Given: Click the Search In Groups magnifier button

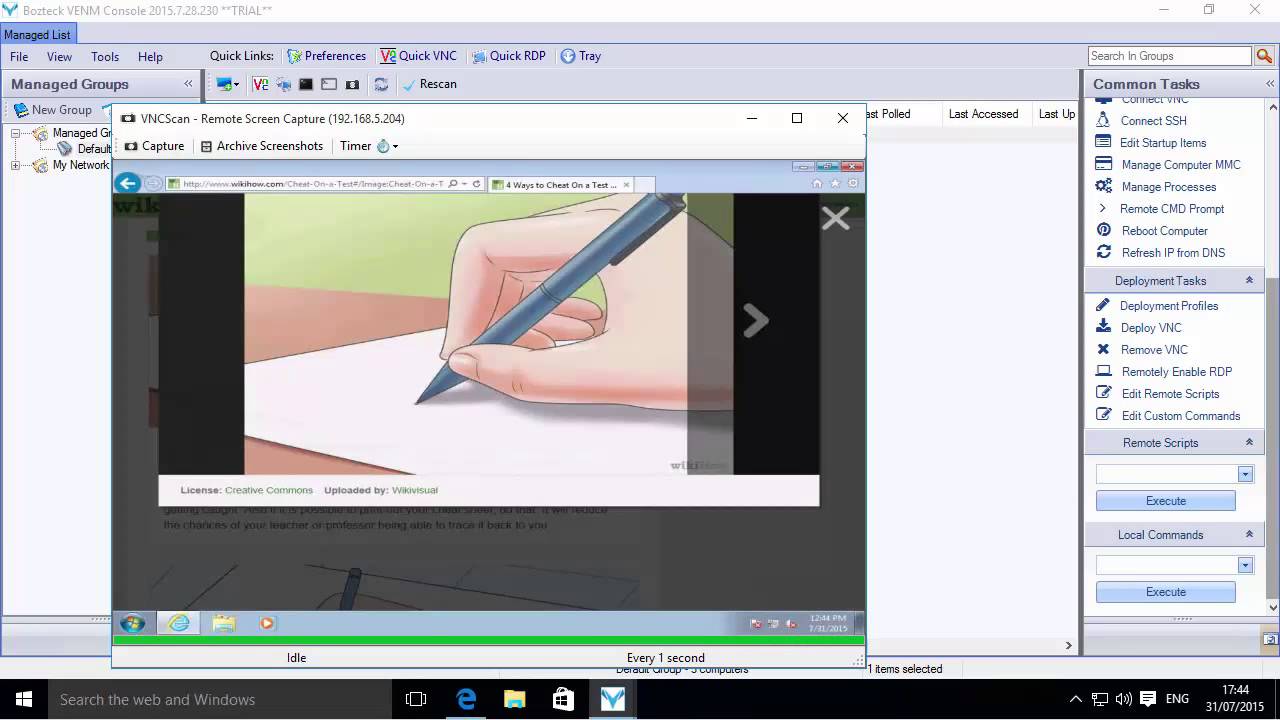Looking at the screenshot, I should (1264, 56).
